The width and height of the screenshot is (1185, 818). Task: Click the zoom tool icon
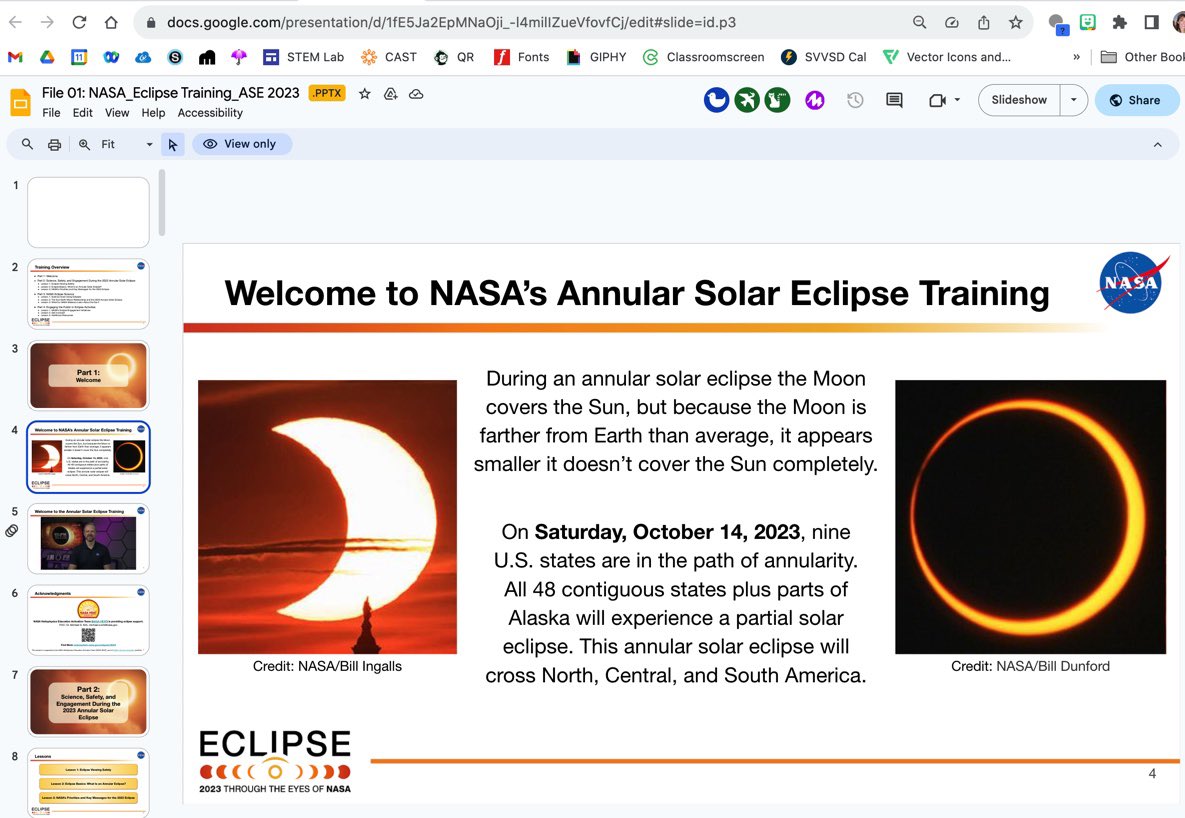click(x=85, y=144)
